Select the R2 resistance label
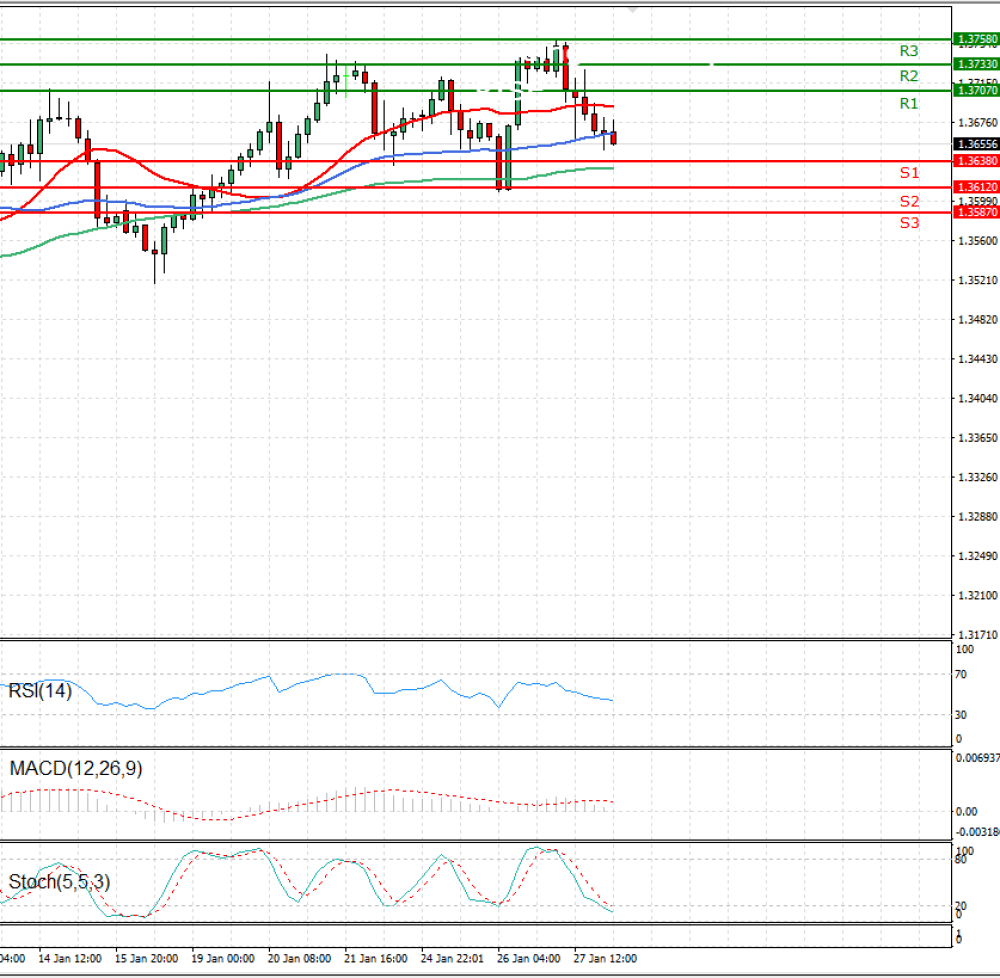This screenshot has height=978, width=1000. click(x=909, y=77)
